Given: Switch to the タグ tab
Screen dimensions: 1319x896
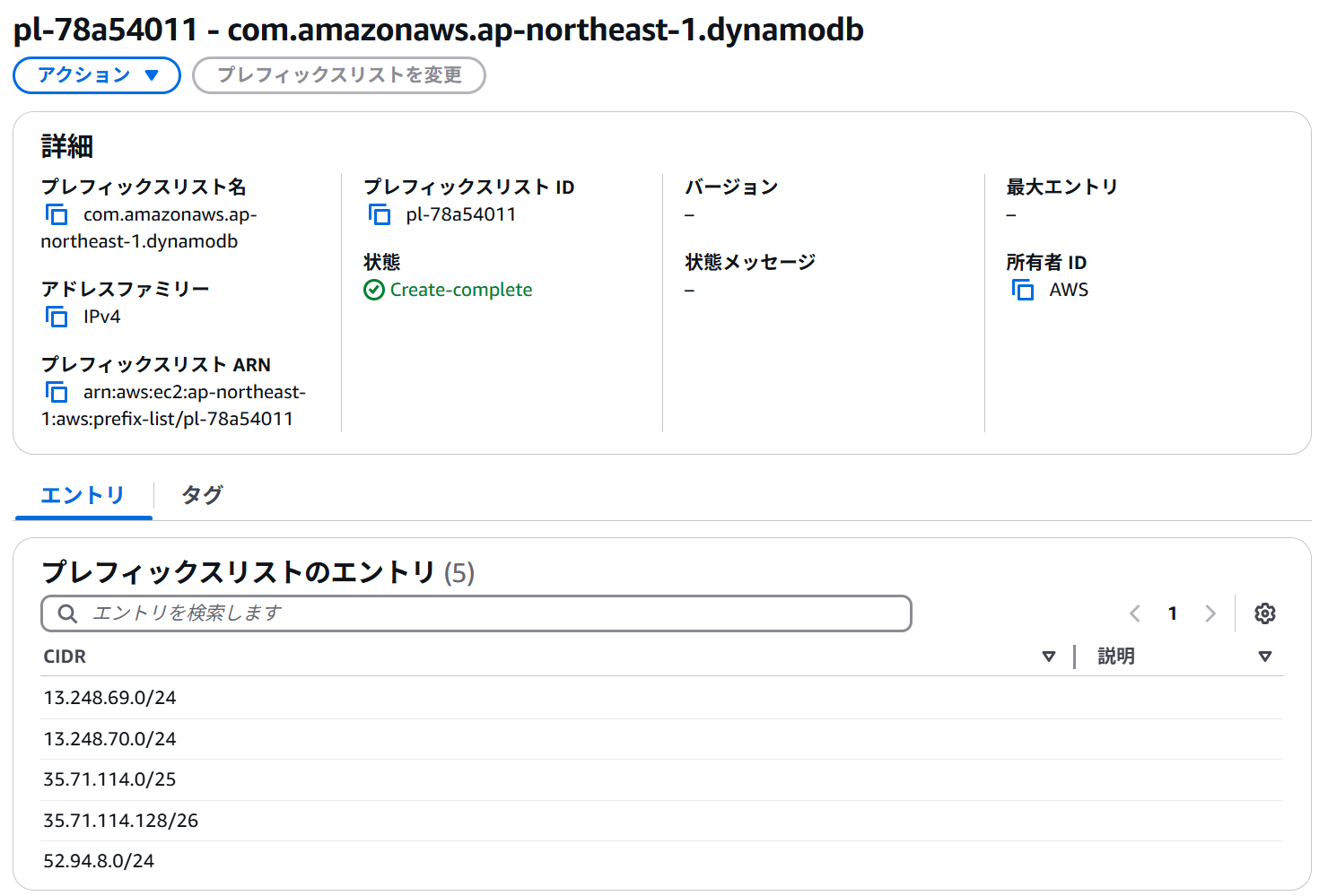Looking at the screenshot, I should point(202,495).
